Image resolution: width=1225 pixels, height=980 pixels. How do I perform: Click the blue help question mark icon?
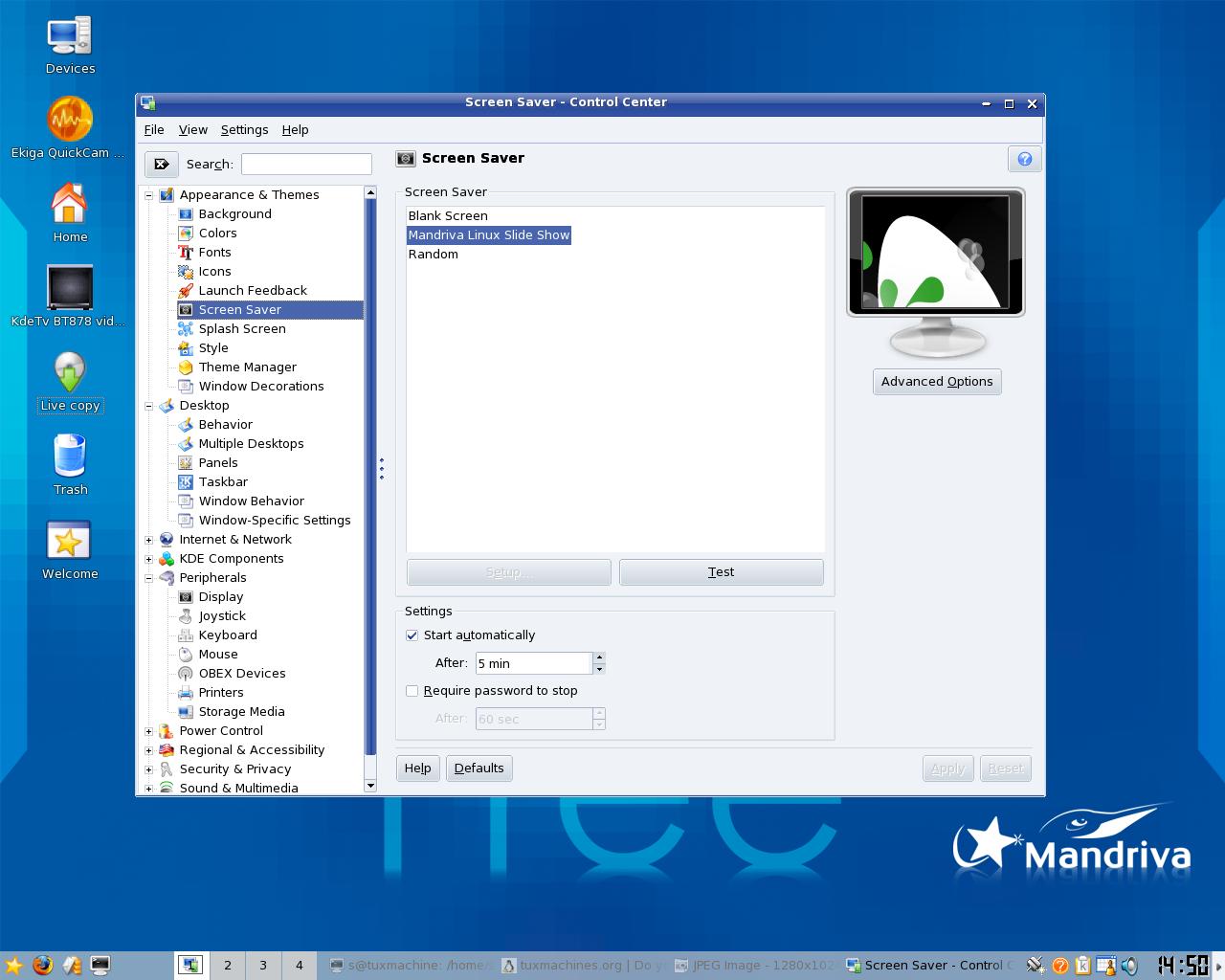click(1025, 159)
